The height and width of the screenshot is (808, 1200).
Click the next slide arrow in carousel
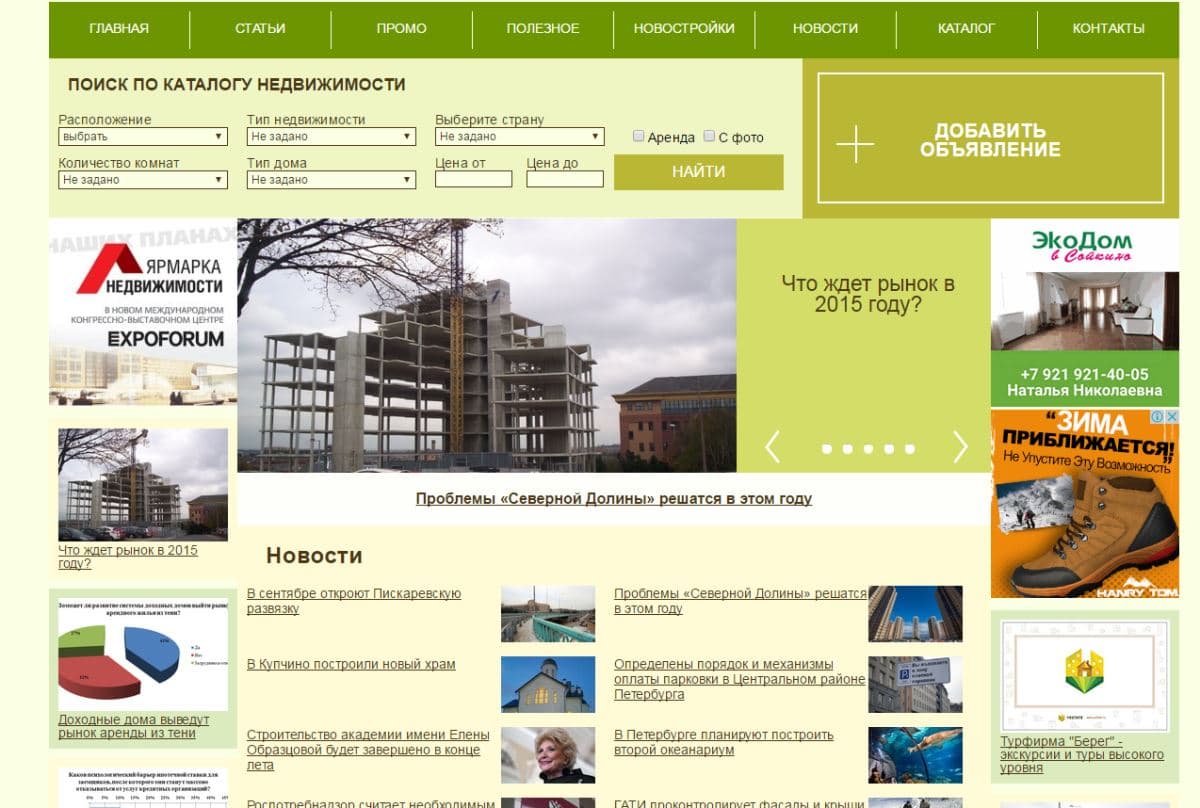click(960, 447)
